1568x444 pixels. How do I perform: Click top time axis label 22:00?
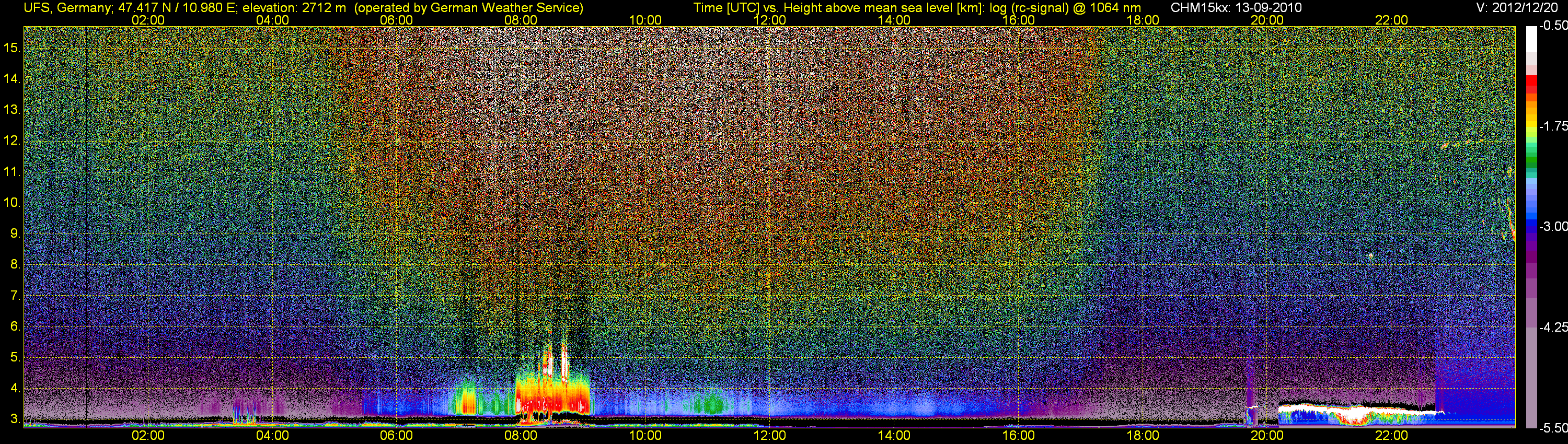click(x=1391, y=20)
